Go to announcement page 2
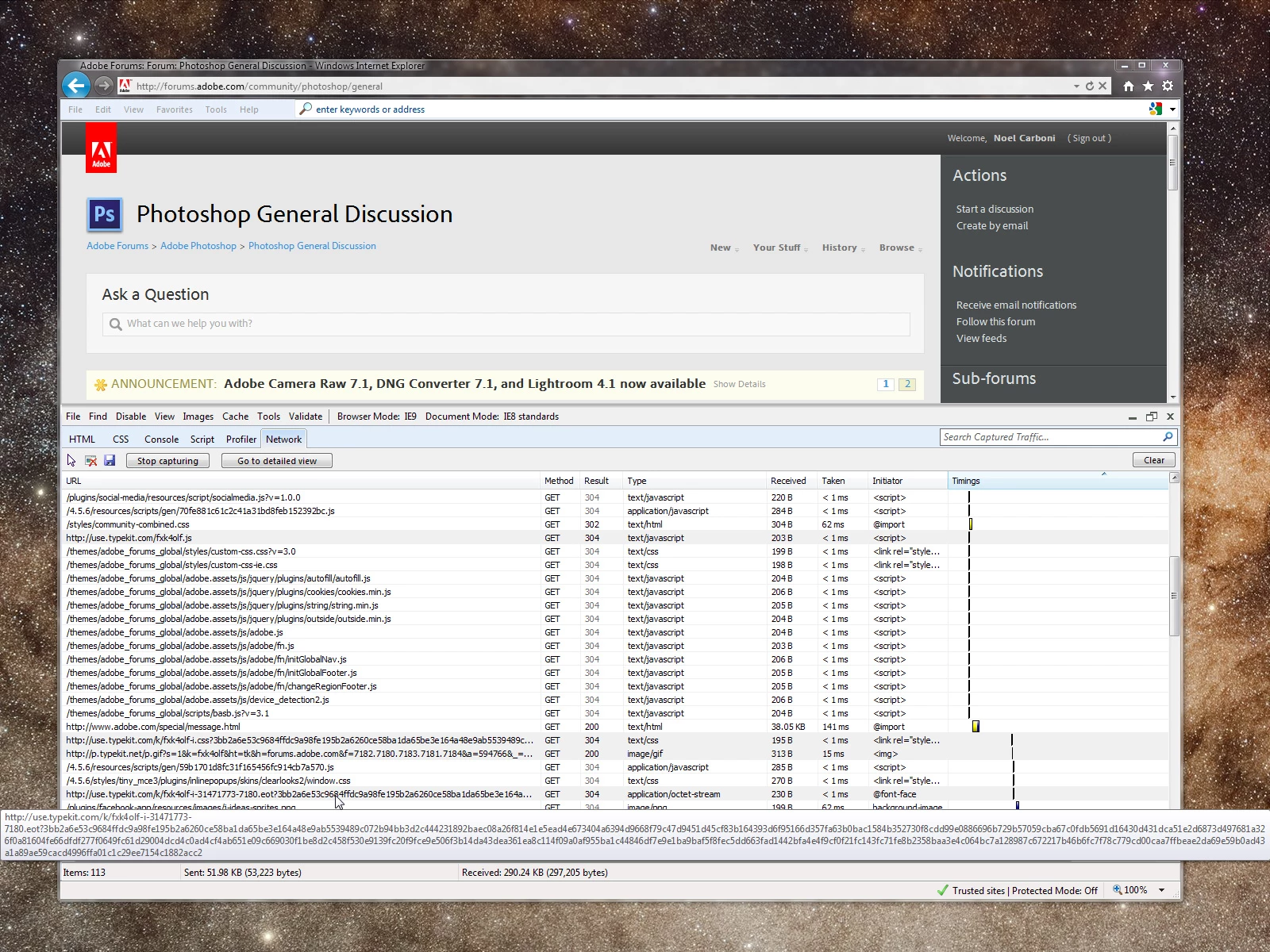The image size is (1270, 952). [907, 384]
